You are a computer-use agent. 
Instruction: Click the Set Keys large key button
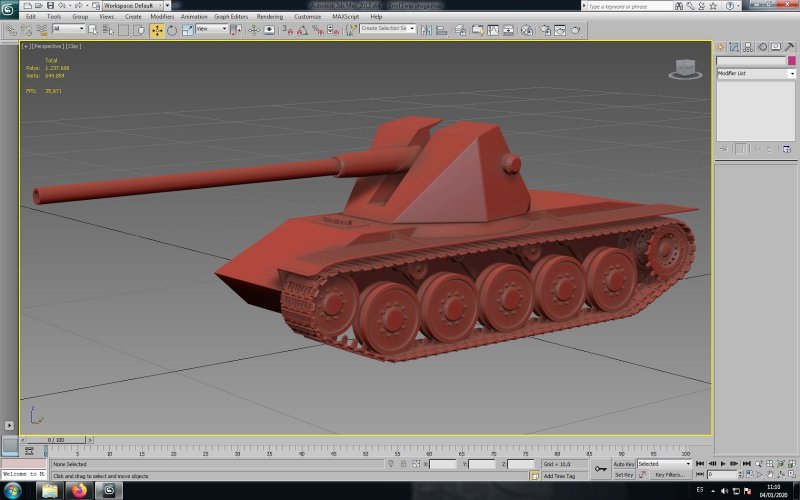600,469
